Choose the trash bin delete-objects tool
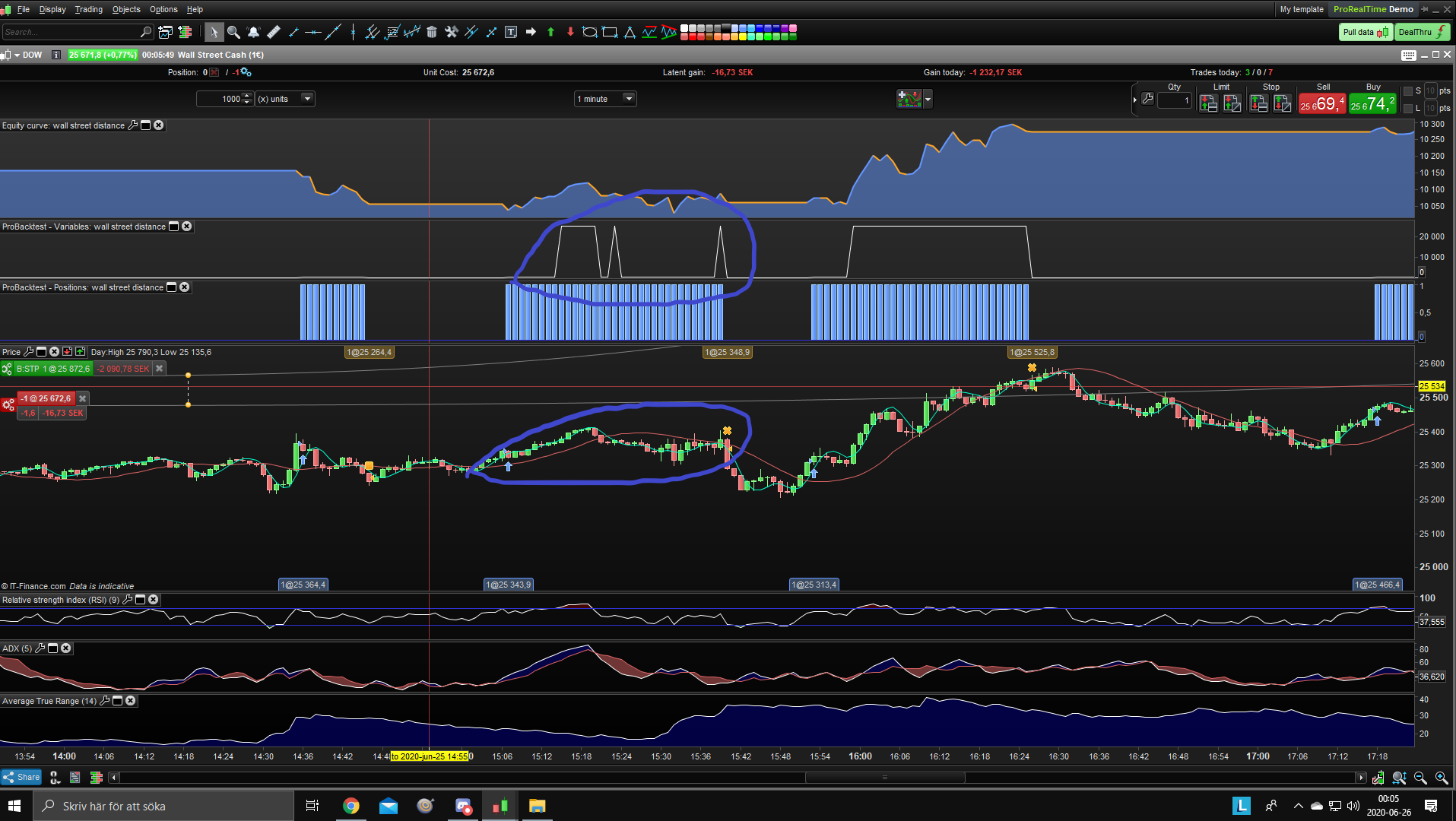1456x821 pixels. [432, 32]
